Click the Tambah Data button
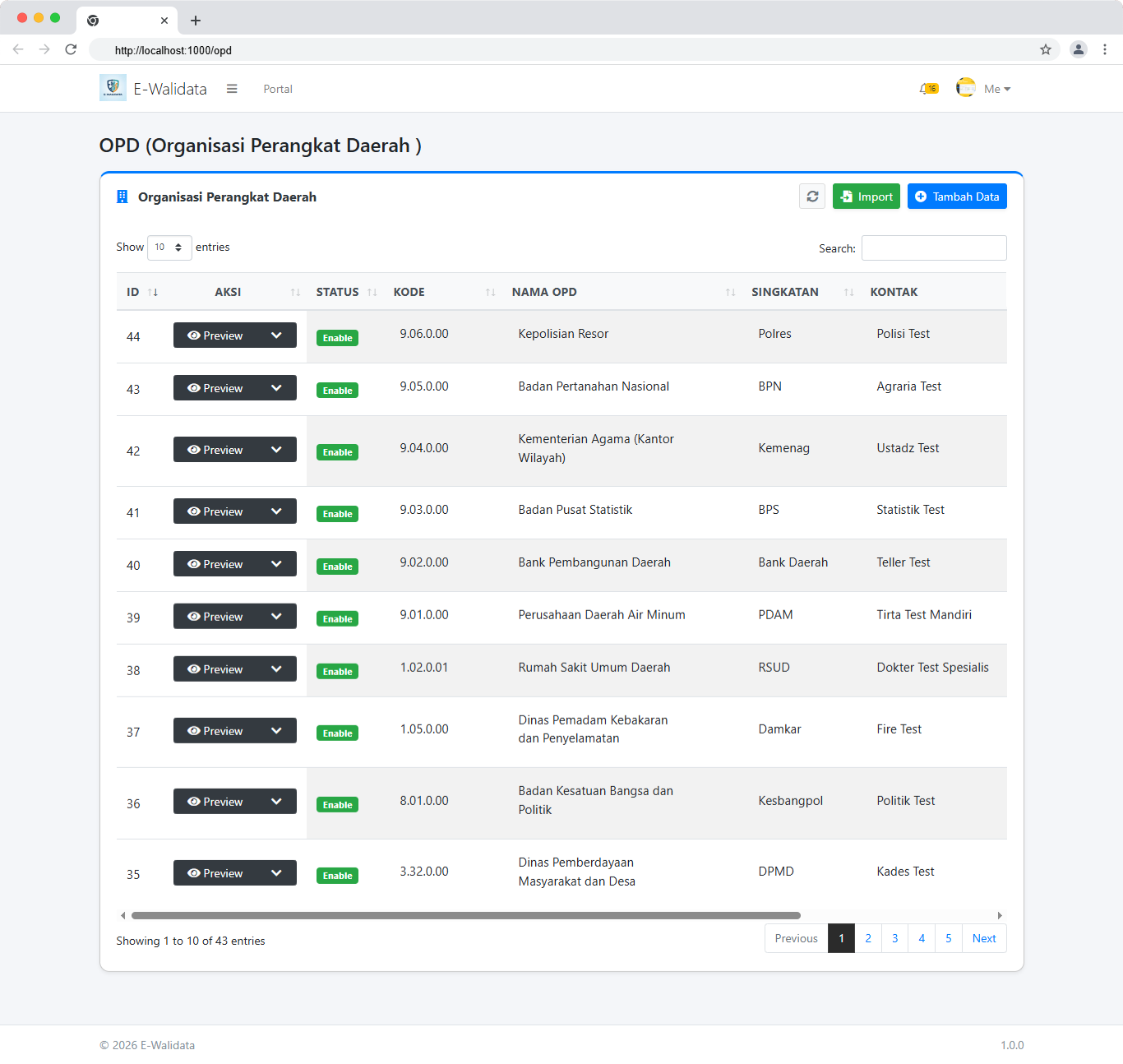The width and height of the screenshot is (1123, 1064). [x=957, y=197]
